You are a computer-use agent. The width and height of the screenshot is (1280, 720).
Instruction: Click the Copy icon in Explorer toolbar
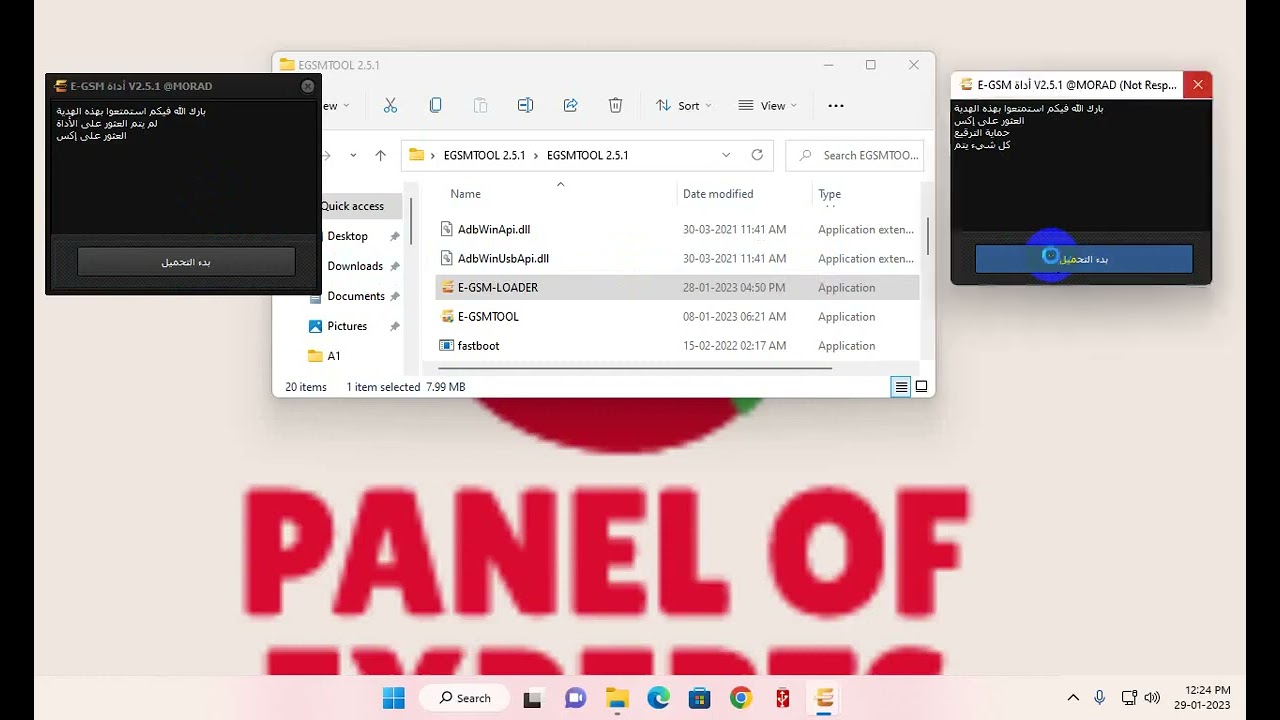pos(435,105)
